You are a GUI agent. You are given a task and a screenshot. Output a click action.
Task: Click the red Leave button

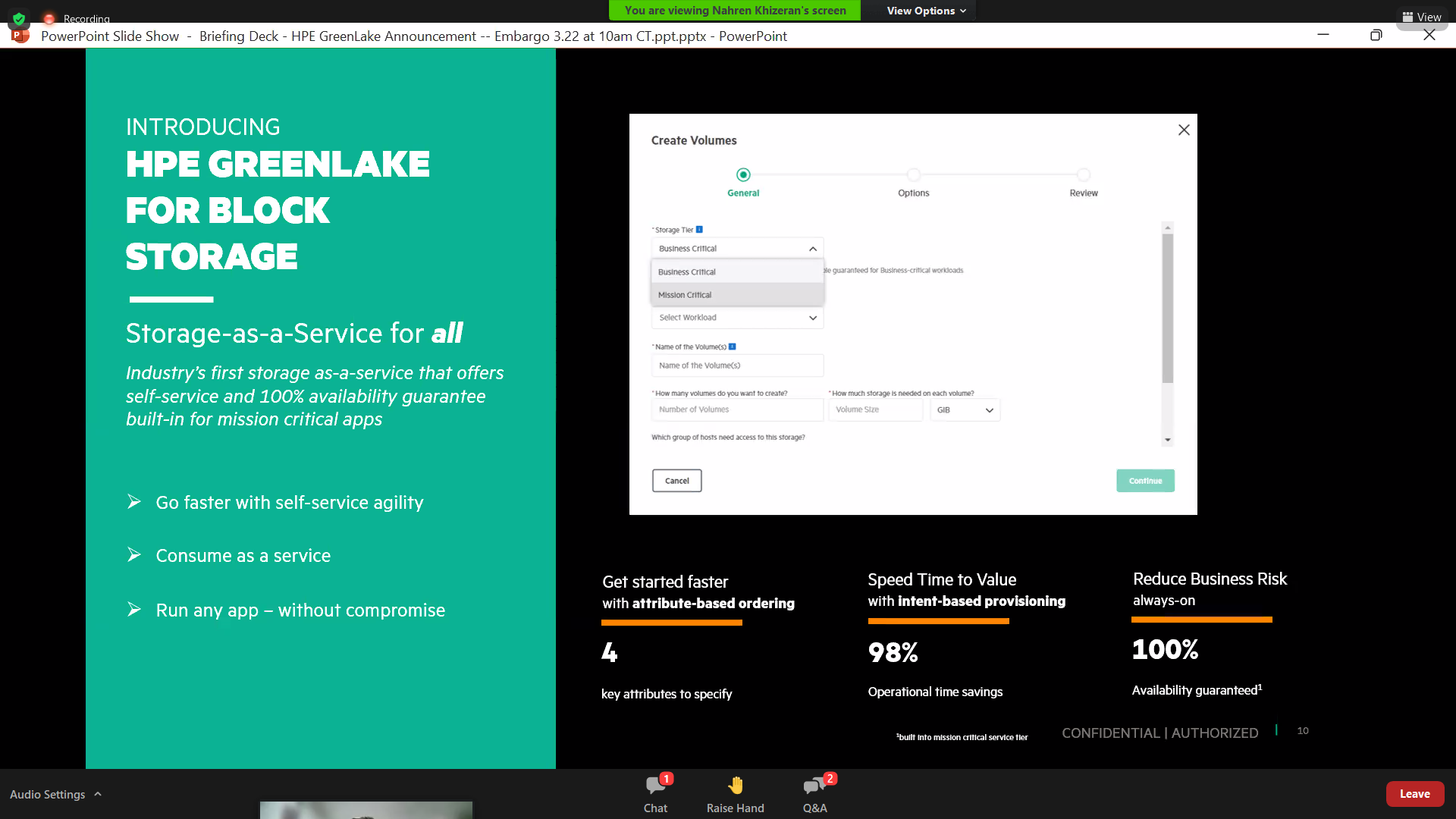[x=1414, y=793]
